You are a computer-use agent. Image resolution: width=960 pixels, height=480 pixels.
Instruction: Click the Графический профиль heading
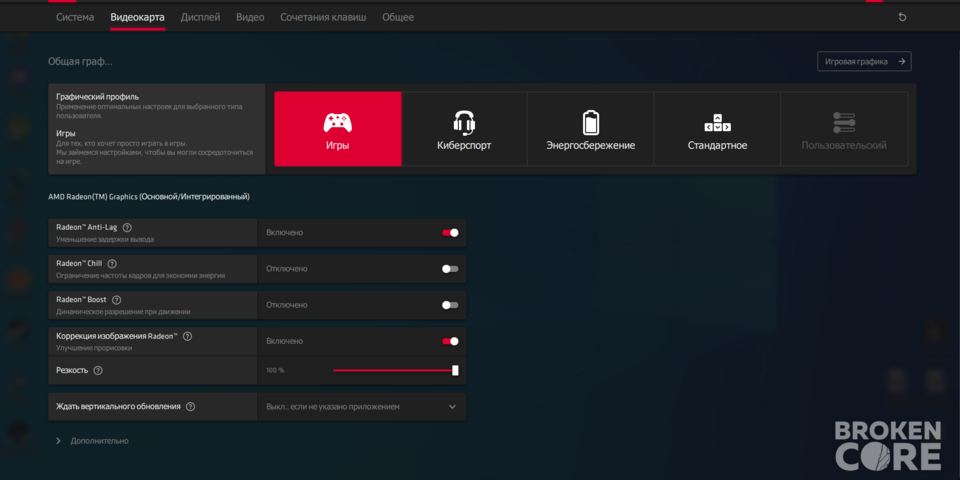click(x=97, y=97)
